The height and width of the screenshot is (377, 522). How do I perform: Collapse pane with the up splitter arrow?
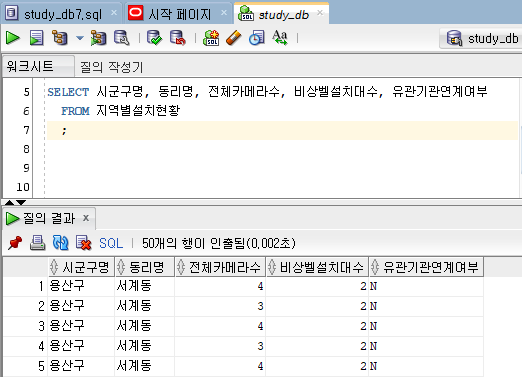coord(9,202)
